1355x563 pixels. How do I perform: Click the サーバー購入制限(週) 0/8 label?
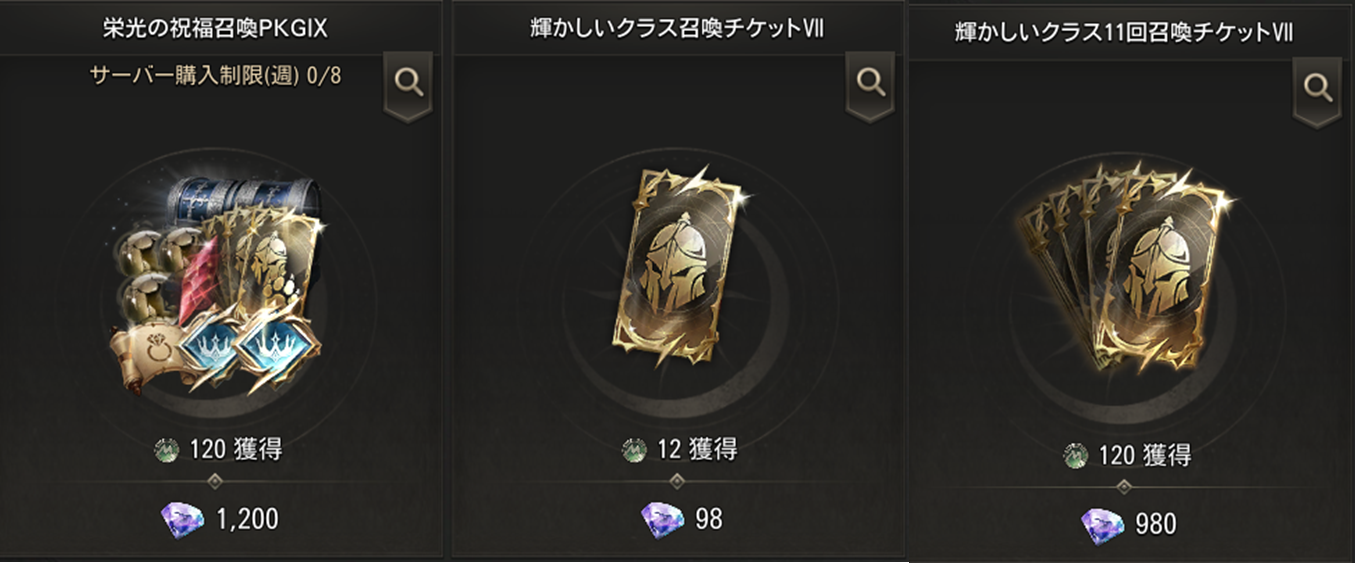215,75
